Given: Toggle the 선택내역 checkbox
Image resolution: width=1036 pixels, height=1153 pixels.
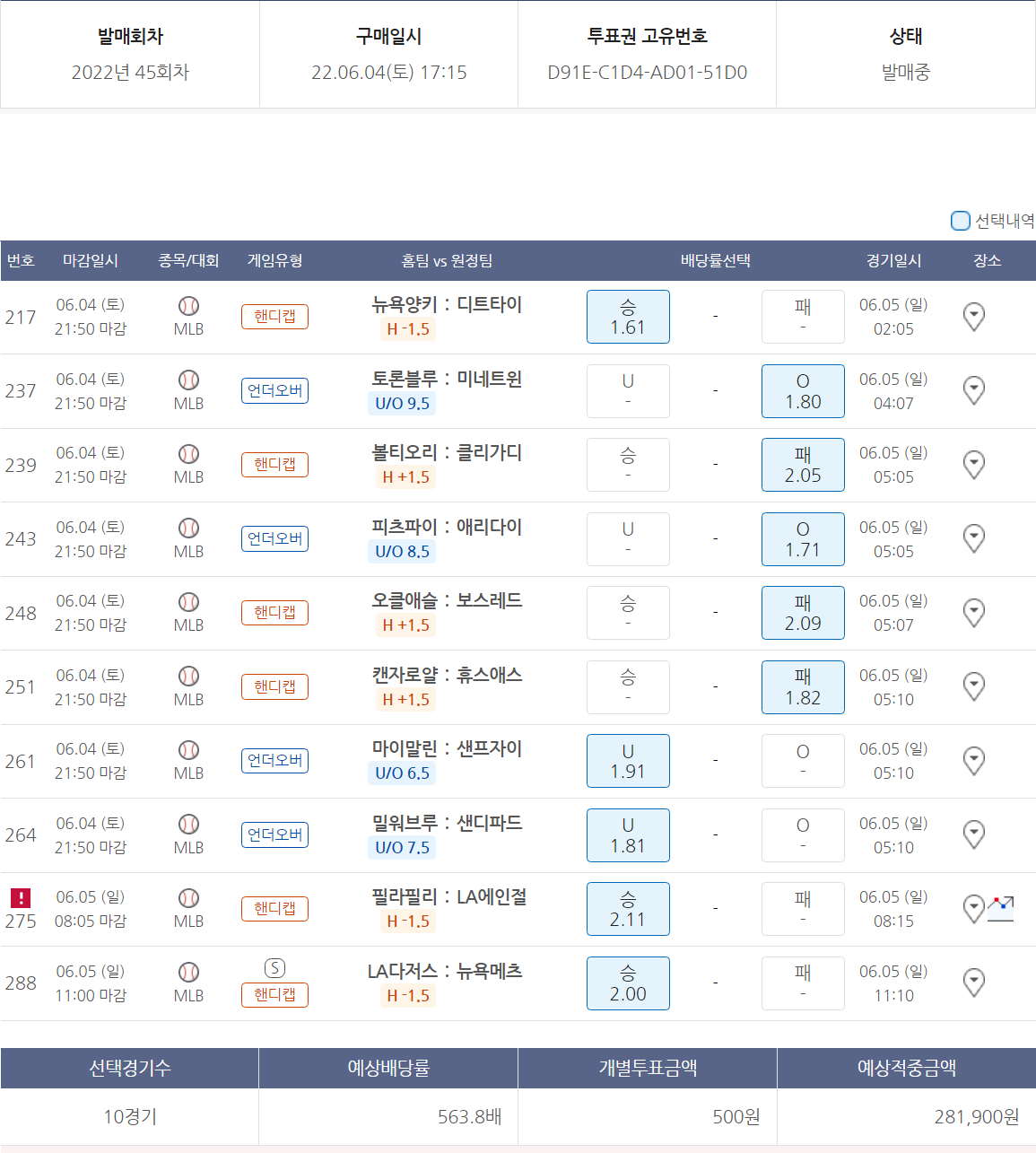Looking at the screenshot, I should coord(961,221).
